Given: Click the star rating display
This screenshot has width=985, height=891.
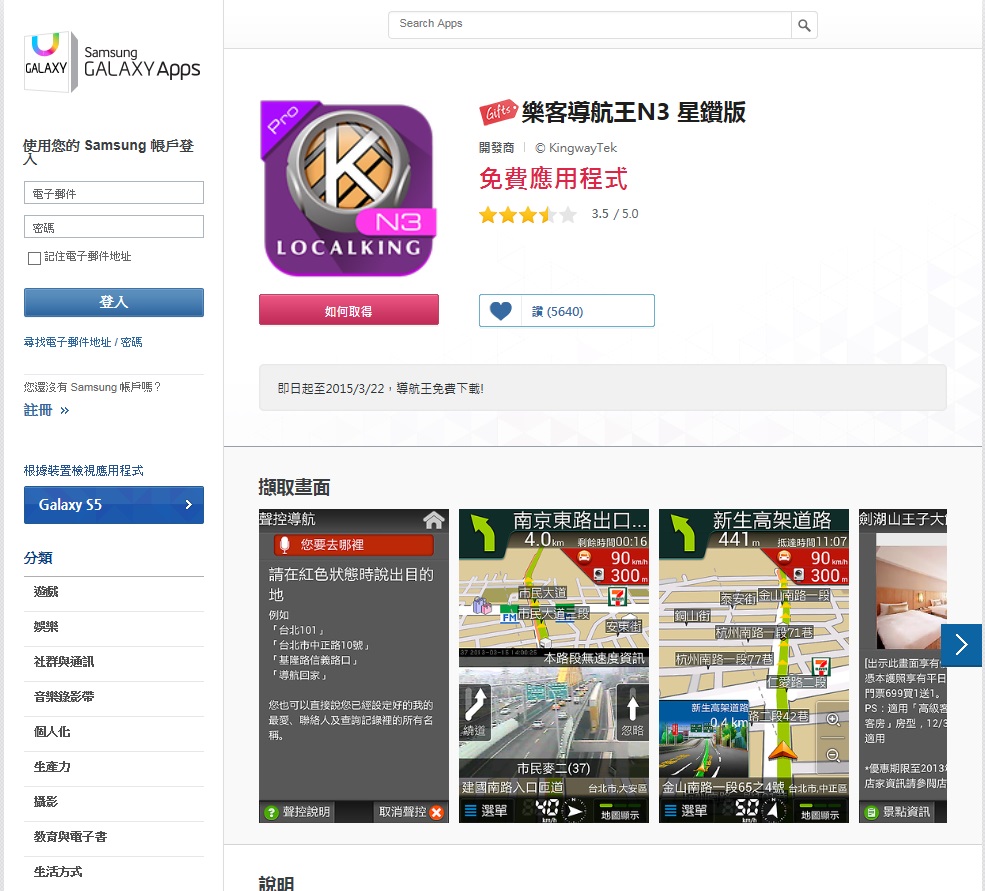Looking at the screenshot, I should click(528, 214).
